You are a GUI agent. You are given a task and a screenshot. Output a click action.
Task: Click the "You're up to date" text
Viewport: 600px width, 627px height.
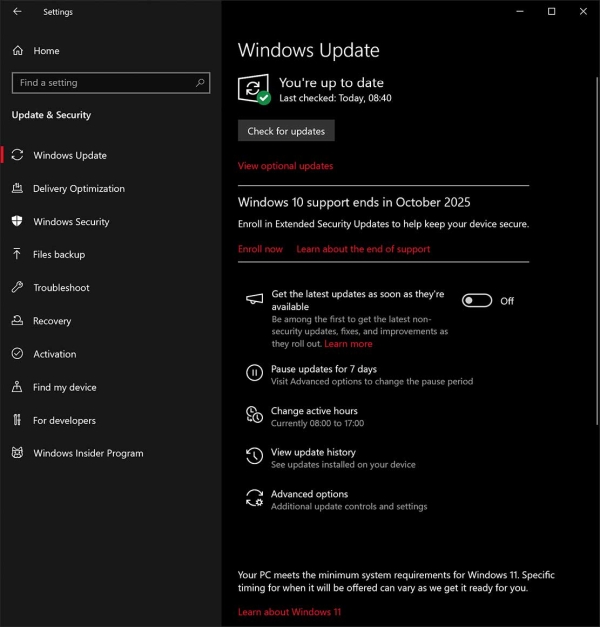331,83
